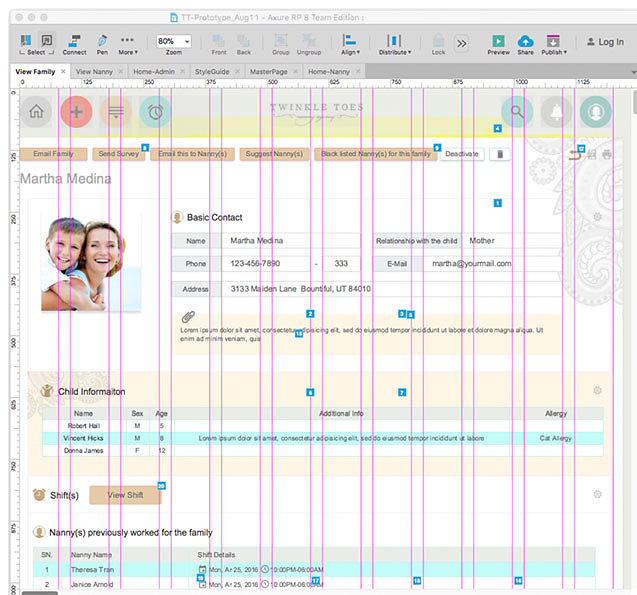
Task: Close the StyleGuide tab
Action: point(238,71)
